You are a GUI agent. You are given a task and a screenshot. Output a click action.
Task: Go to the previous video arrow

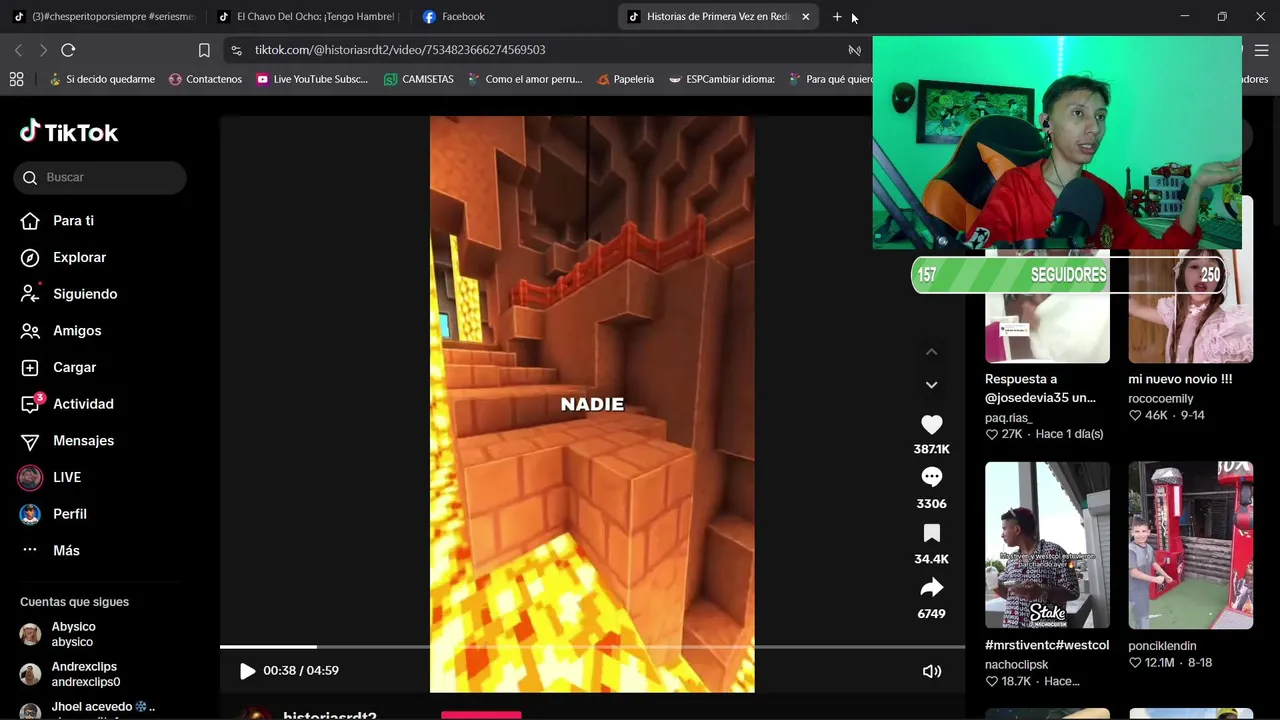point(931,352)
